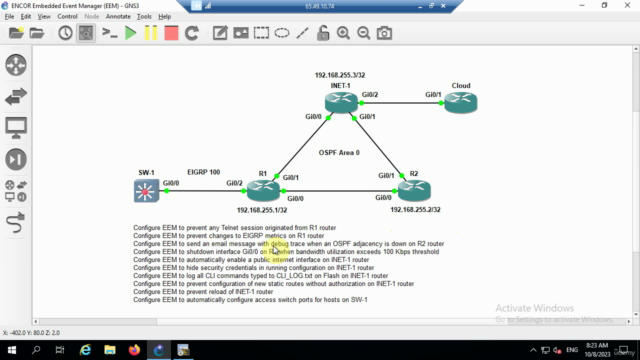Click horizontal scrollbar right arrow
Image resolution: width=640 pixels, height=360 pixels.
click(x=629, y=322)
